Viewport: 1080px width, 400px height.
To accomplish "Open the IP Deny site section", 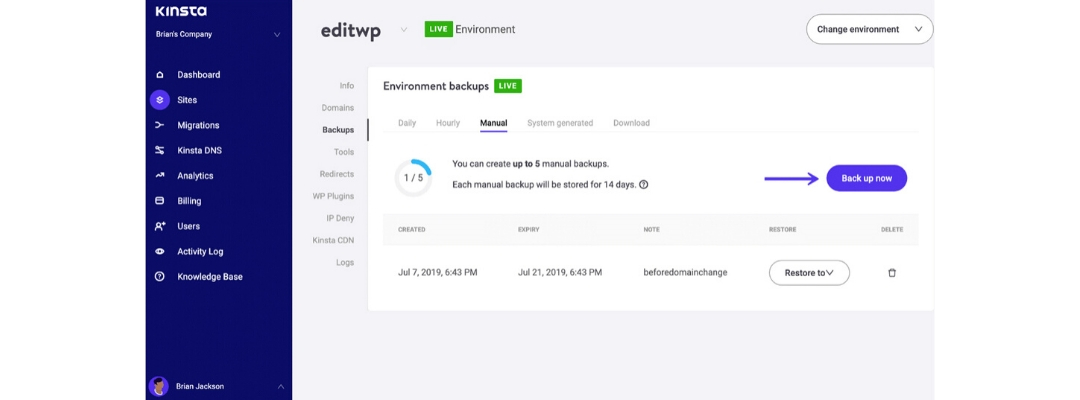I will coord(340,218).
